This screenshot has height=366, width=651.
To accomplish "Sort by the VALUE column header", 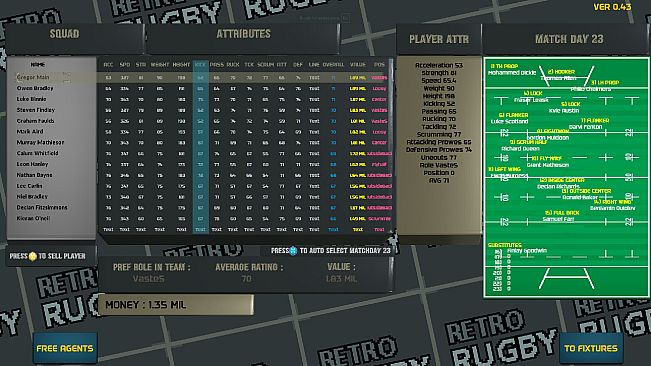I will [x=358, y=65].
